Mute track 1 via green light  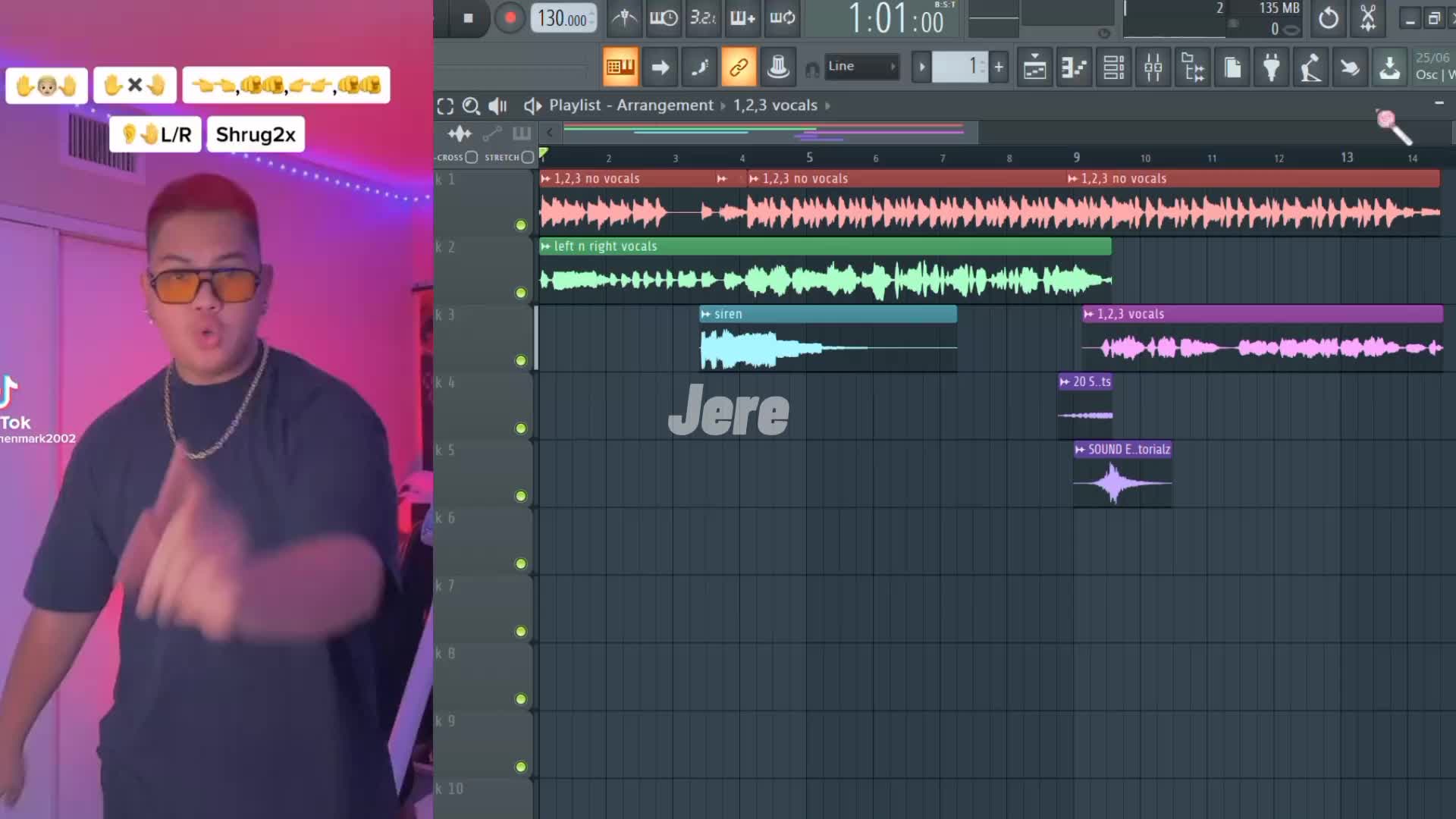(x=521, y=225)
